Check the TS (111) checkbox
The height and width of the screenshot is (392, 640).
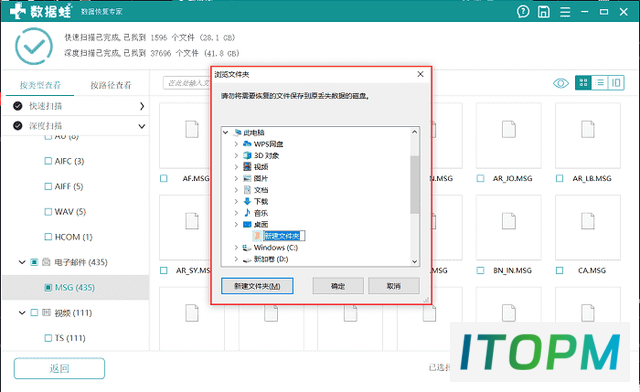(x=48, y=338)
